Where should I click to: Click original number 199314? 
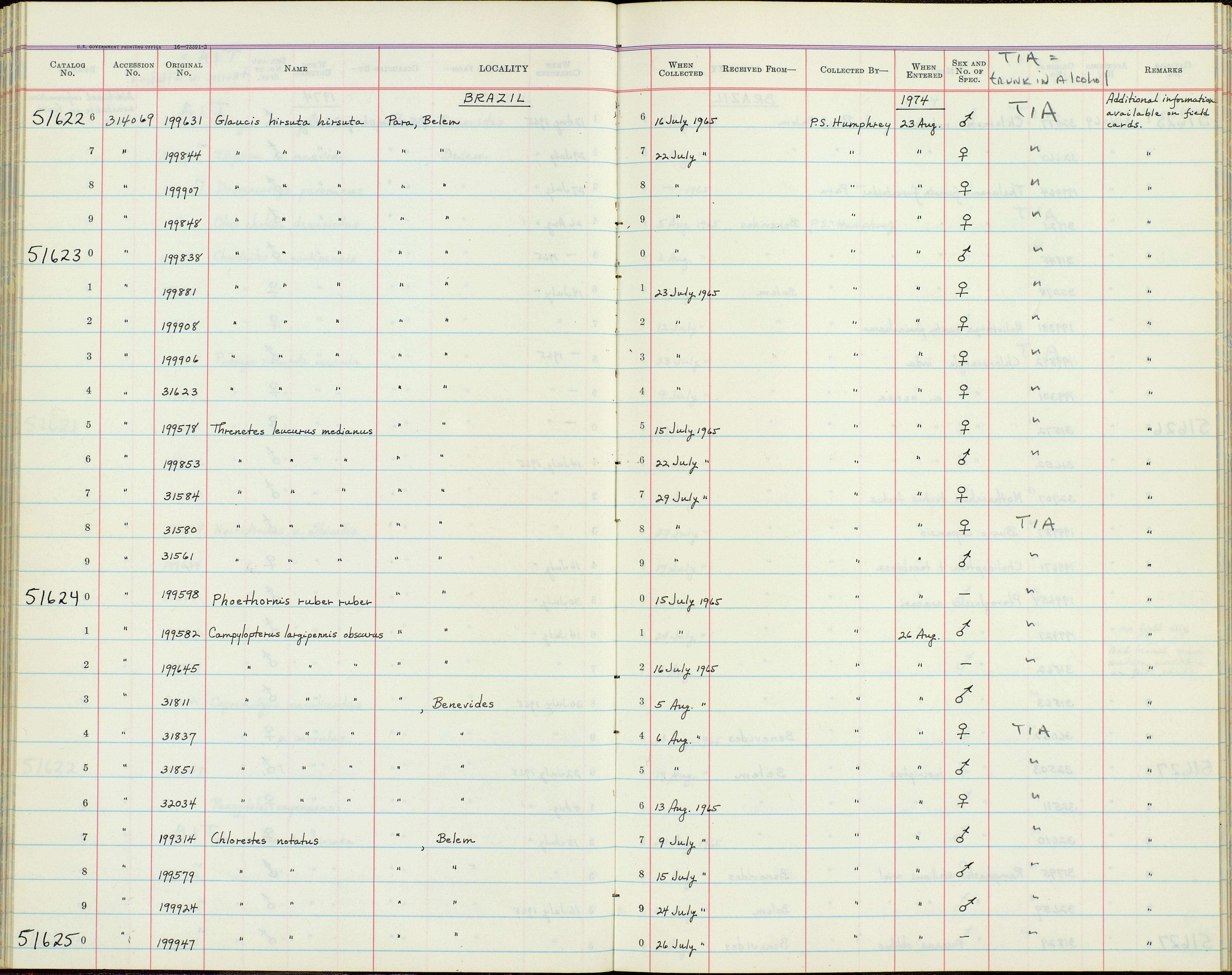(x=178, y=839)
